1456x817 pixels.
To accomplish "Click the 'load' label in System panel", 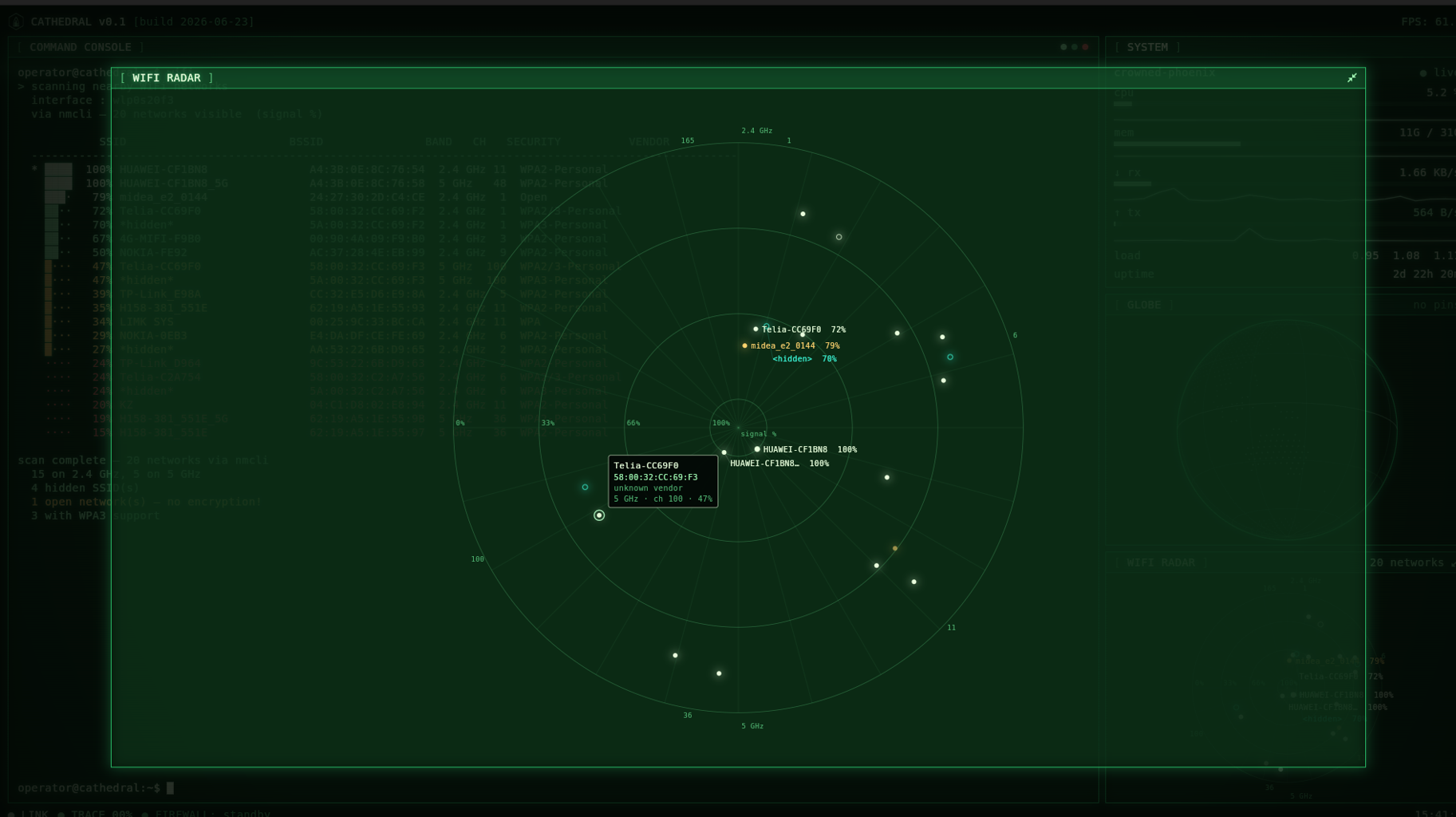I will coord(1127,255).
